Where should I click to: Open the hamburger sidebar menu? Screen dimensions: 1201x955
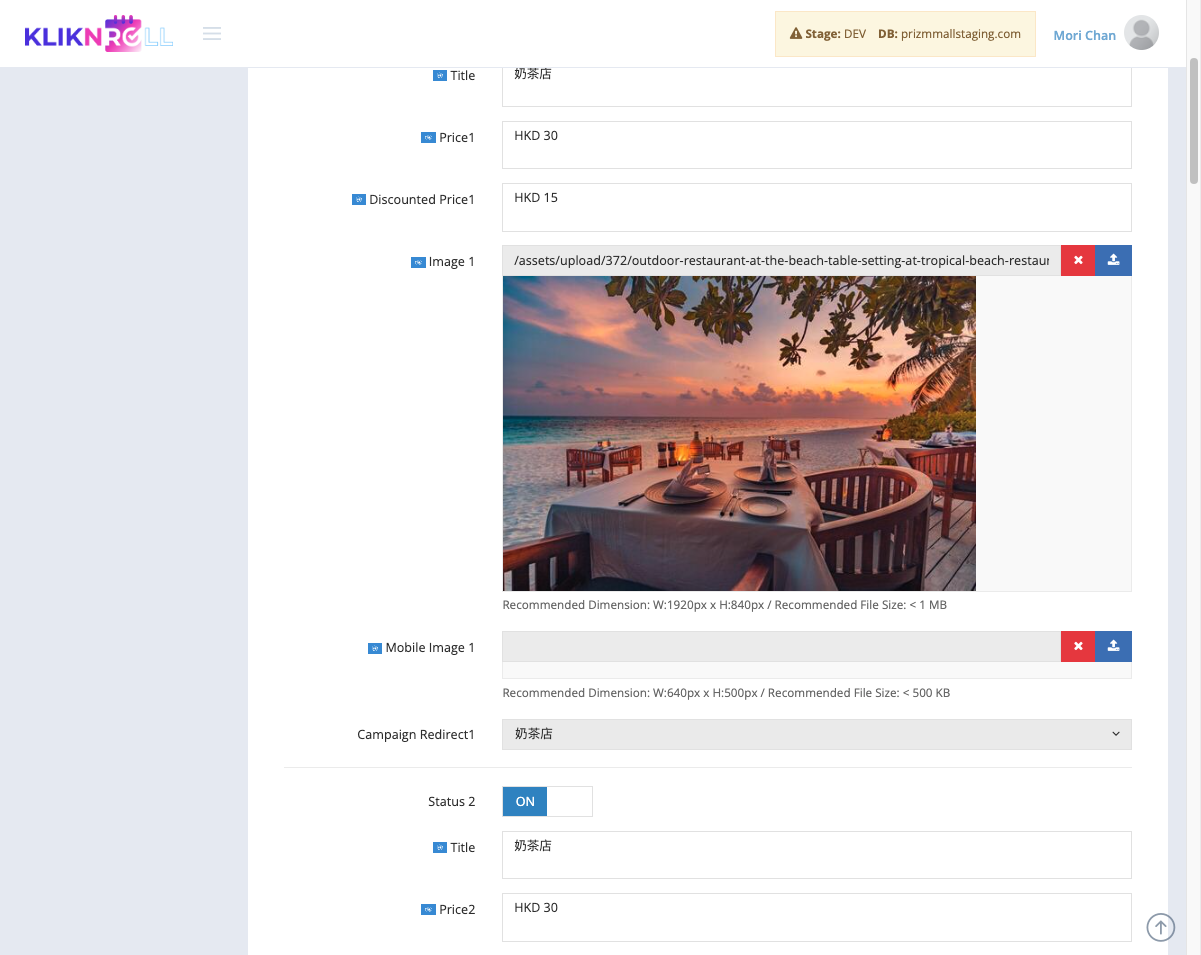click(x=212, y=34)
